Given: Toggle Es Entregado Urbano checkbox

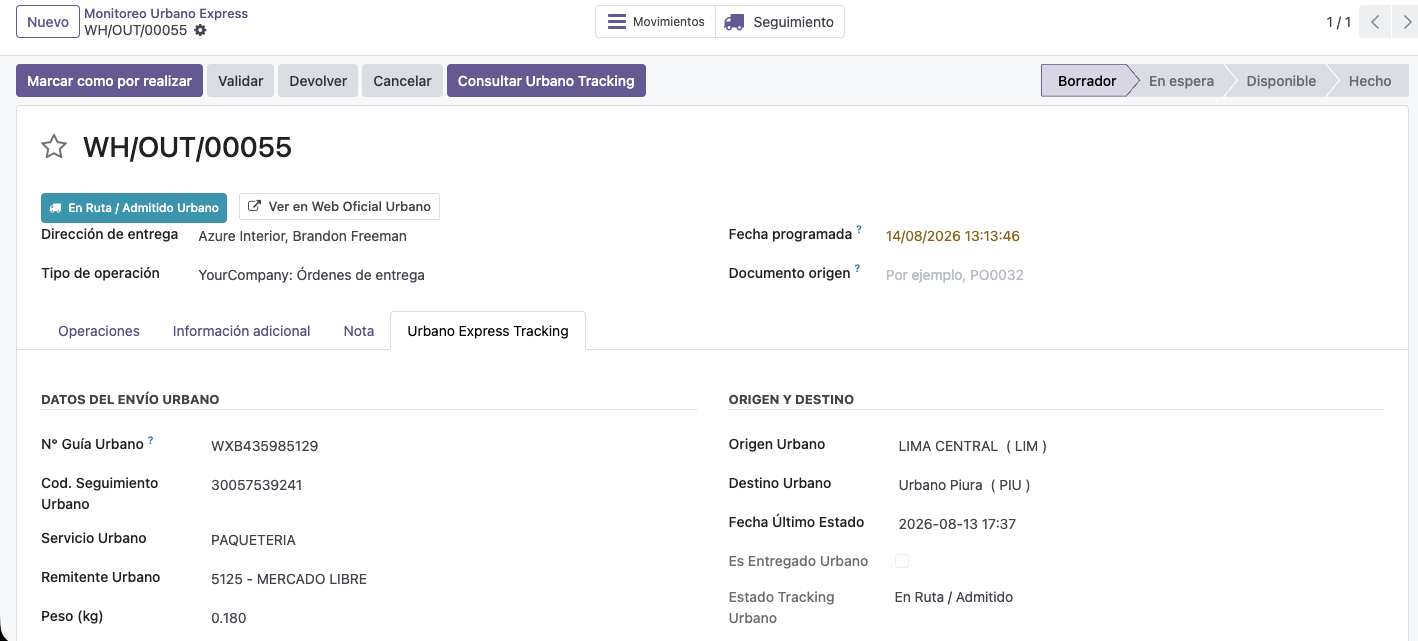Looking at the screenshot, I should point(902,561).
